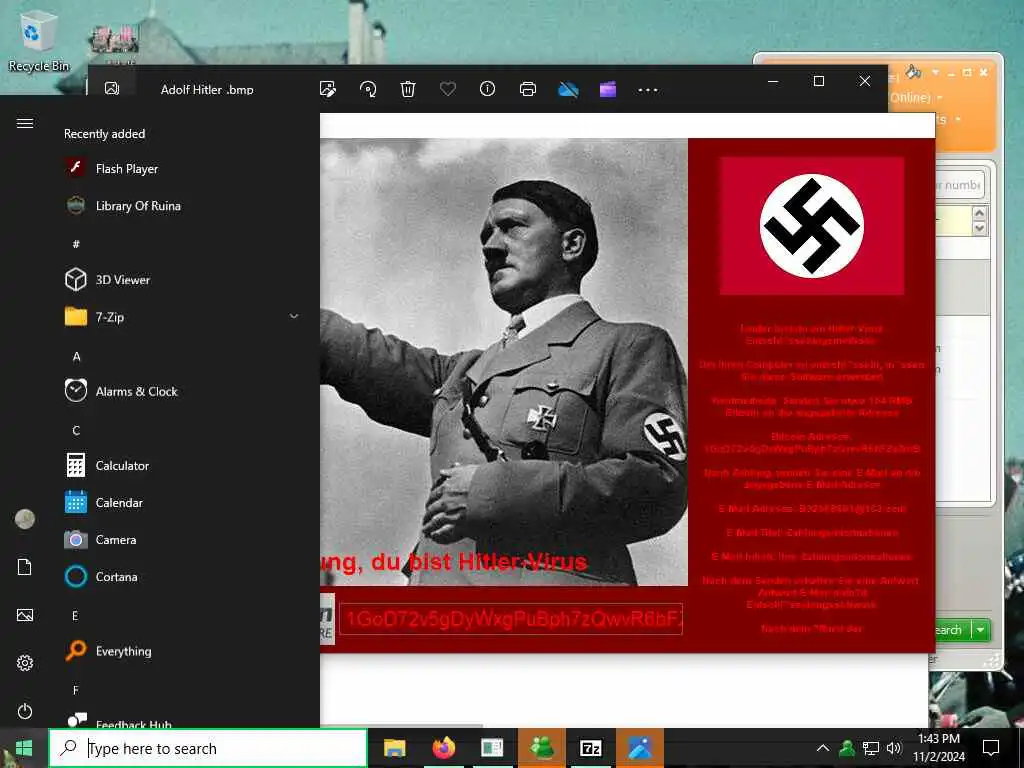Open the notification center icon
1024x768 pixels.
(991, 748)
